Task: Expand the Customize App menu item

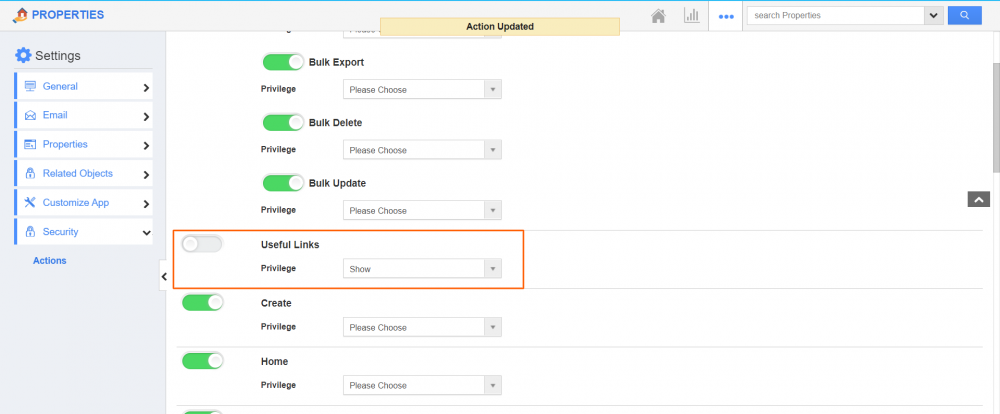Action: 83,203
